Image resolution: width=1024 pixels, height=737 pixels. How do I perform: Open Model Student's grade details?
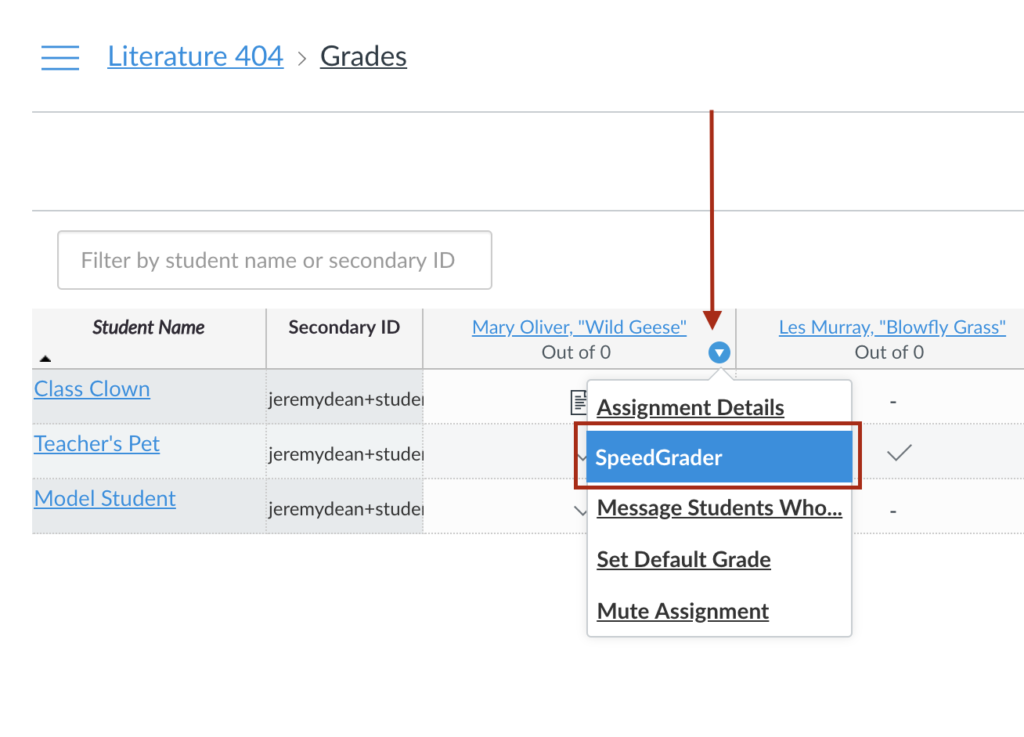click(x=104, y=498)
